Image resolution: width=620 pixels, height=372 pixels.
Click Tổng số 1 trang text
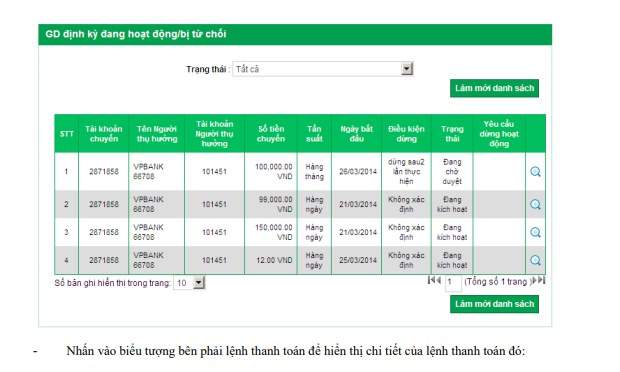point(497,281)
